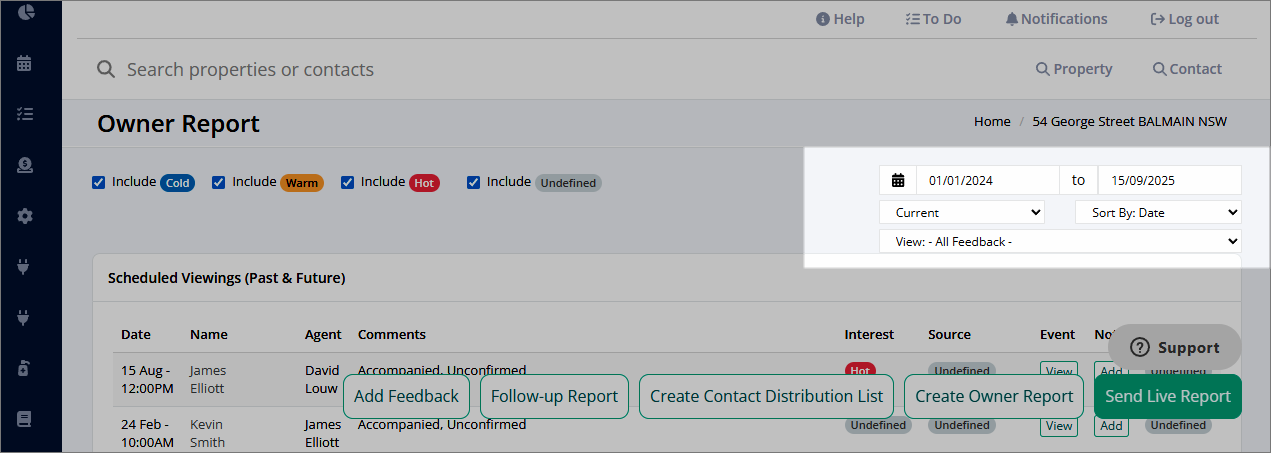Open the To Do menu item
The image size is (1271, 453).
933,19
